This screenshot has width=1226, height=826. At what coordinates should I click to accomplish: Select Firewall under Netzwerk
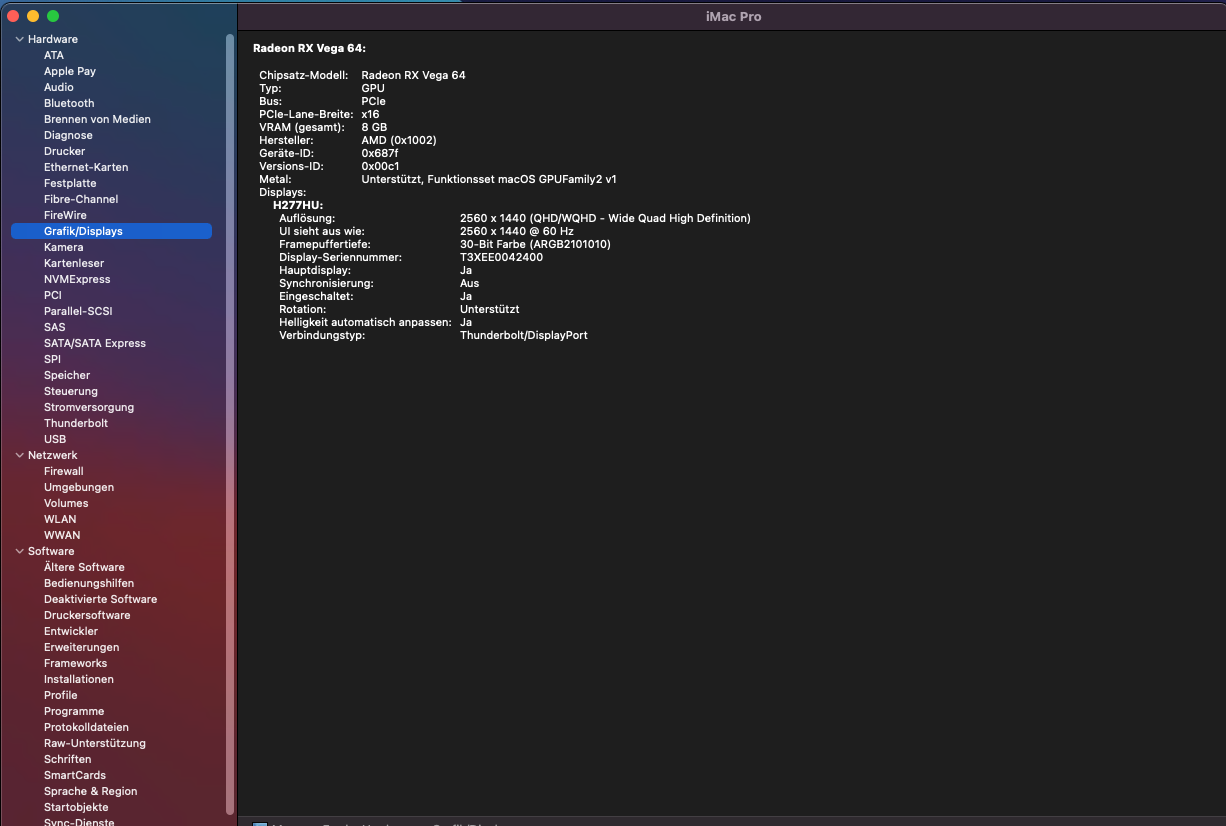click(x=64, y=471)
